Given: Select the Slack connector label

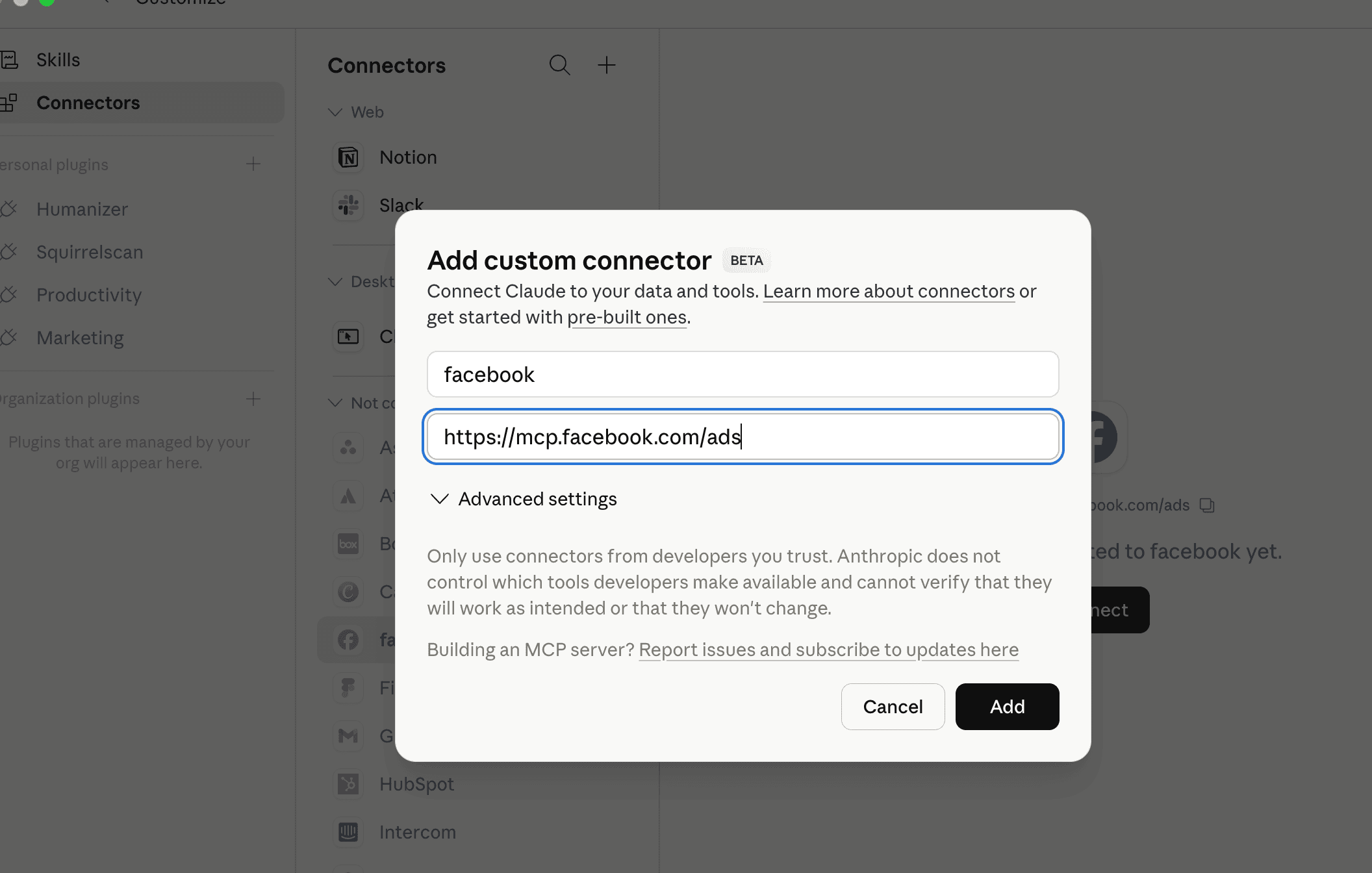Looking at the screenshot, I should coord(401,205).
